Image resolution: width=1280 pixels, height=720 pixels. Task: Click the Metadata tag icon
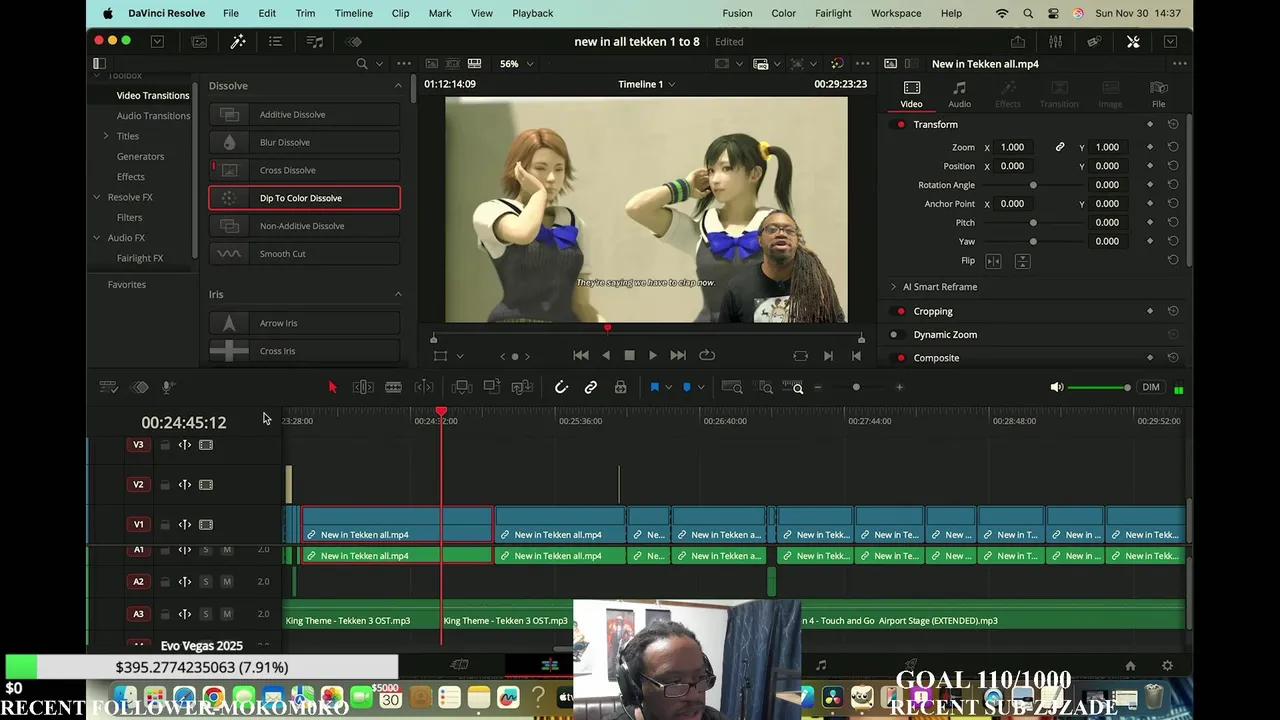pyautogui.click(x=1094, y=42)
